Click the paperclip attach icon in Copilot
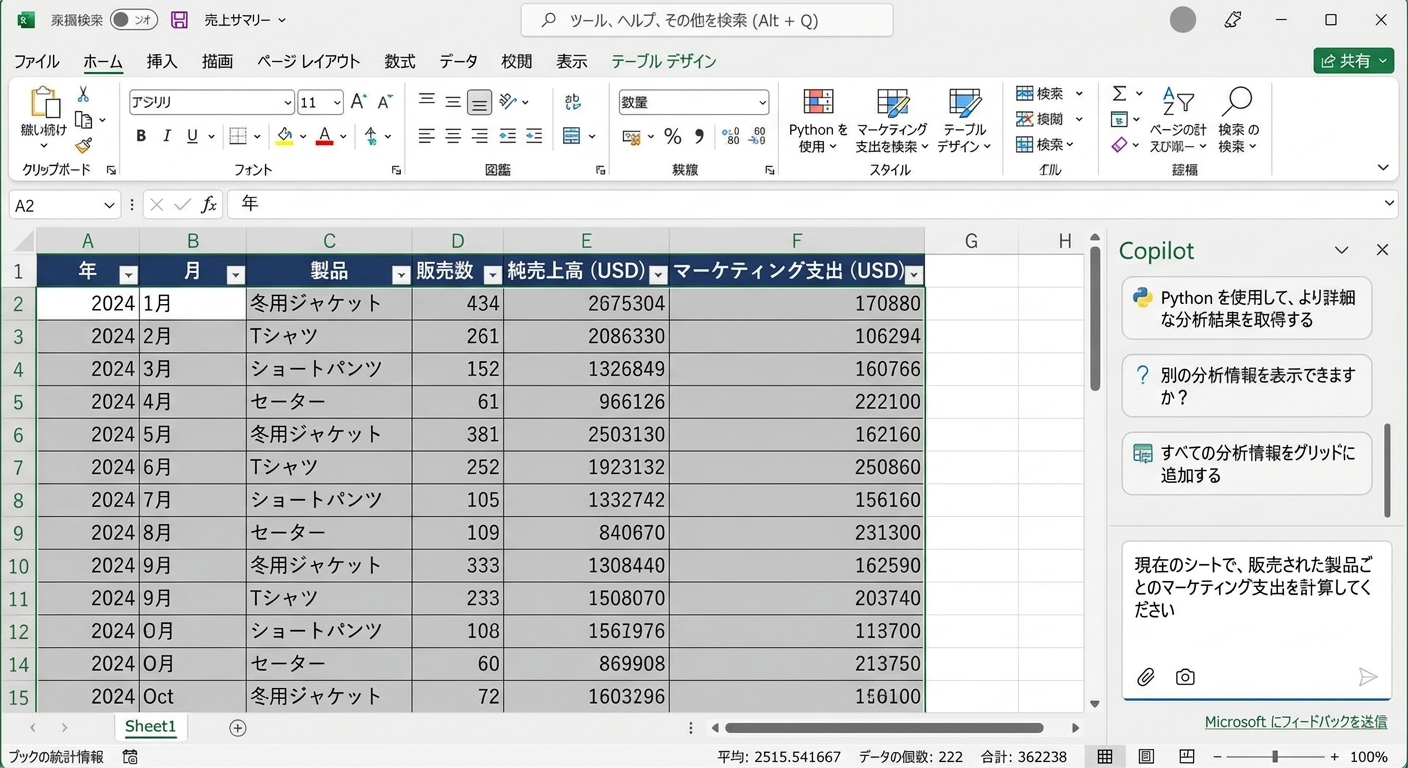 pyautogui.click(x=1146, y=677)
